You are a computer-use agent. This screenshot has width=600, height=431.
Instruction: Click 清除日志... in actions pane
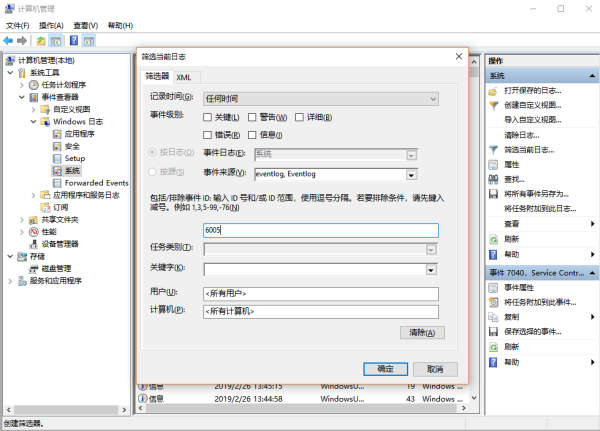coord(522,135)
